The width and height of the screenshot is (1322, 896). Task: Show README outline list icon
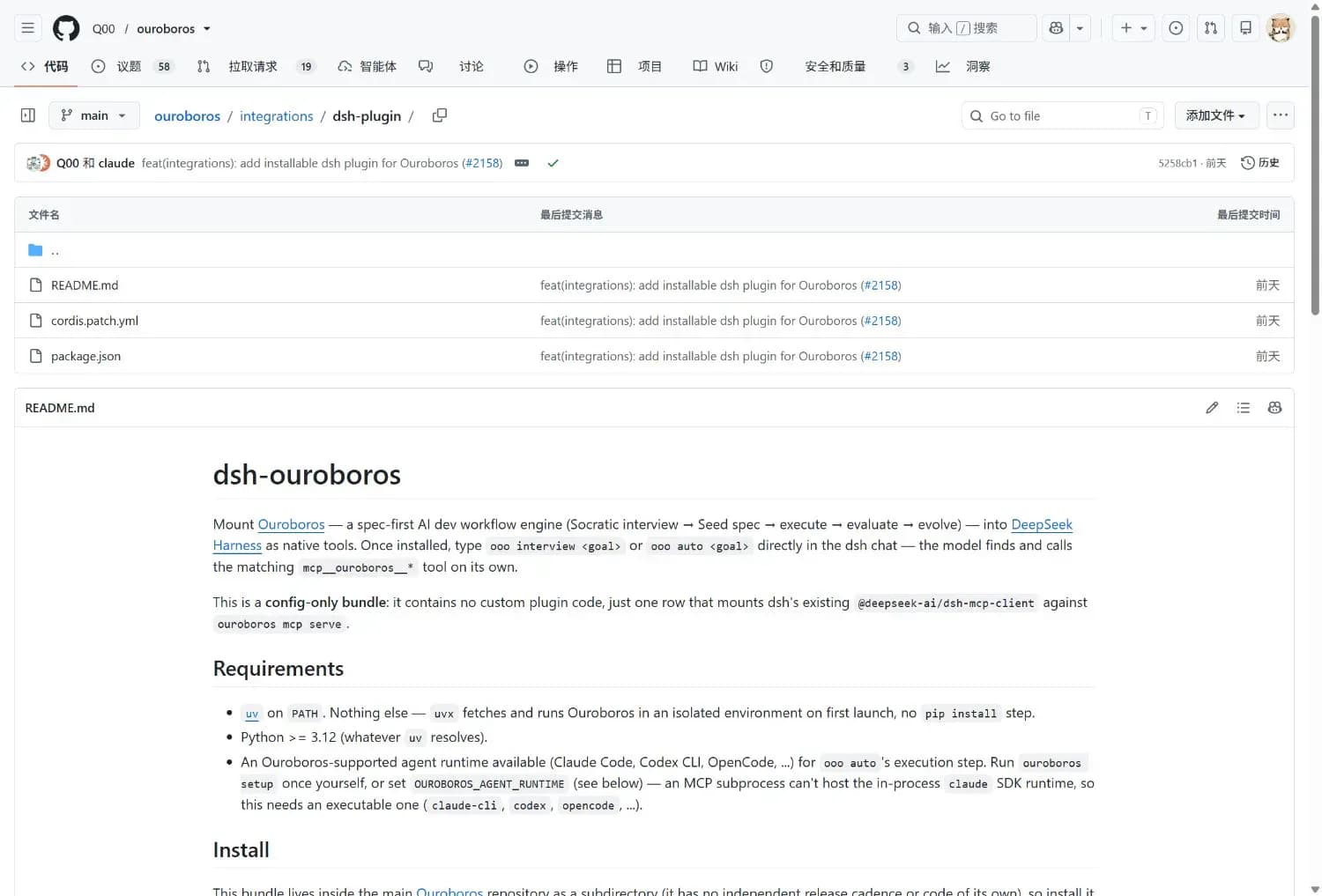click(1244, 408)
